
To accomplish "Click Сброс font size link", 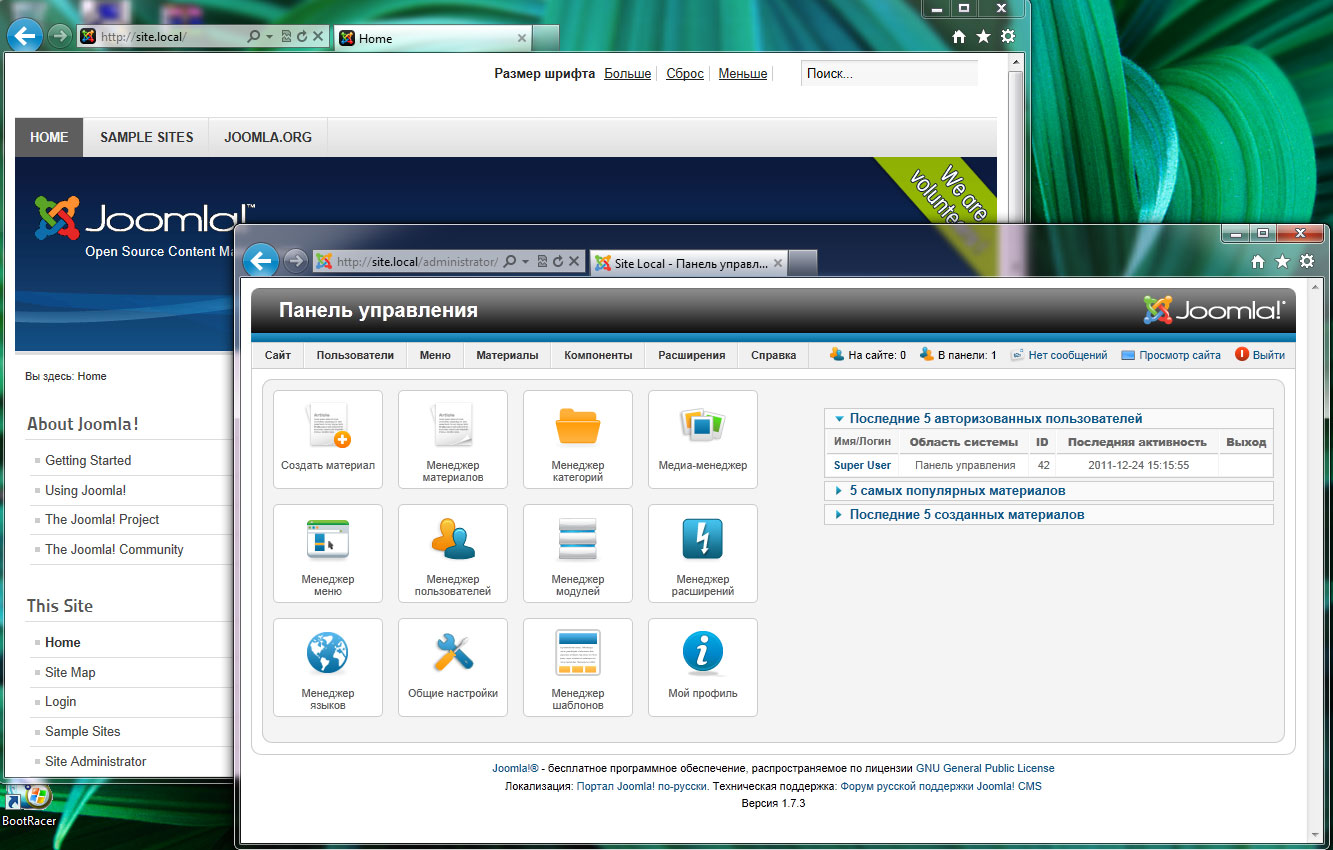I will pyautogui.click(x=685, y=73).
